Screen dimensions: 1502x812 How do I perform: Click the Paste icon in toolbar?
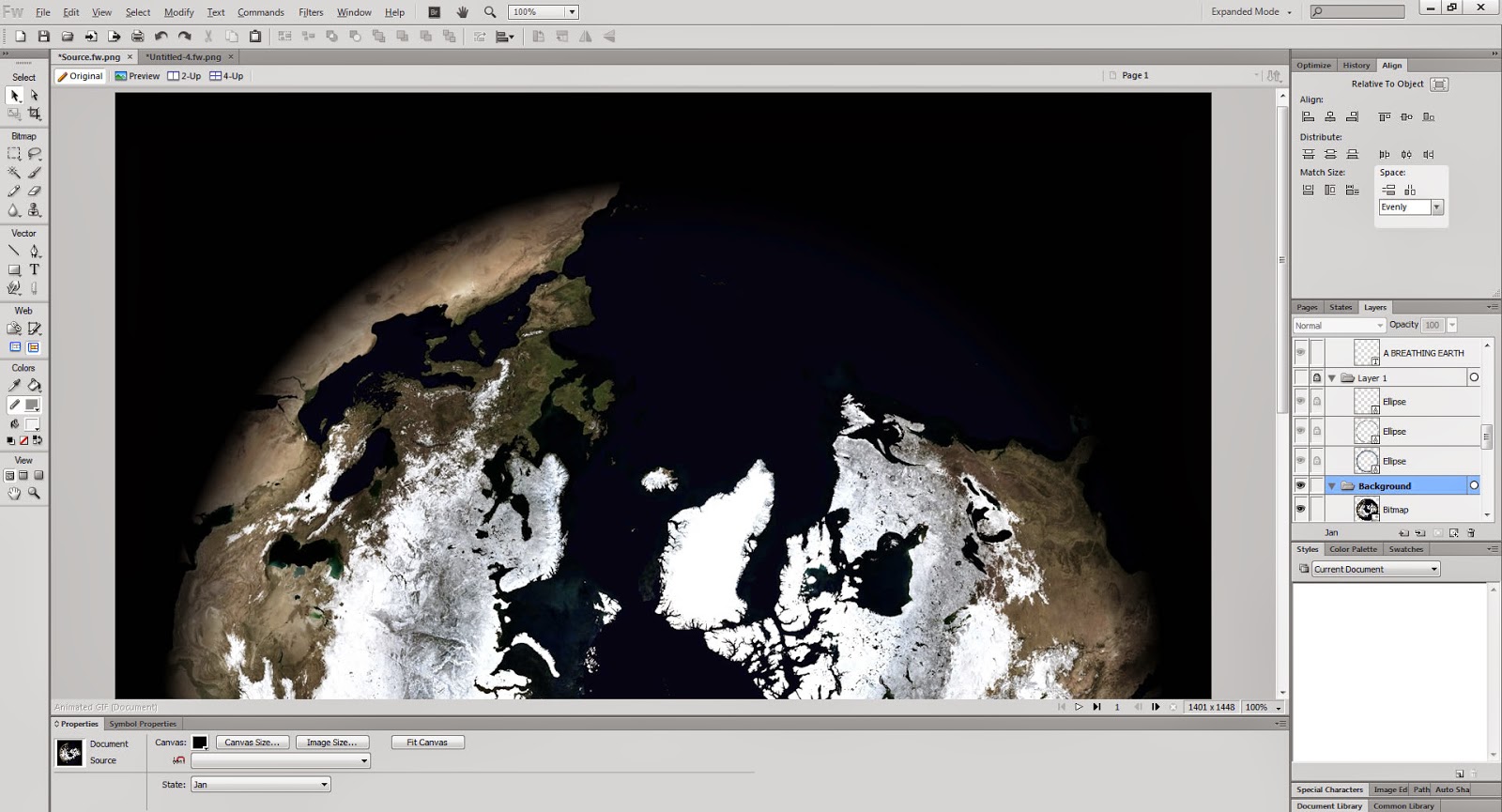coord(255,37)
